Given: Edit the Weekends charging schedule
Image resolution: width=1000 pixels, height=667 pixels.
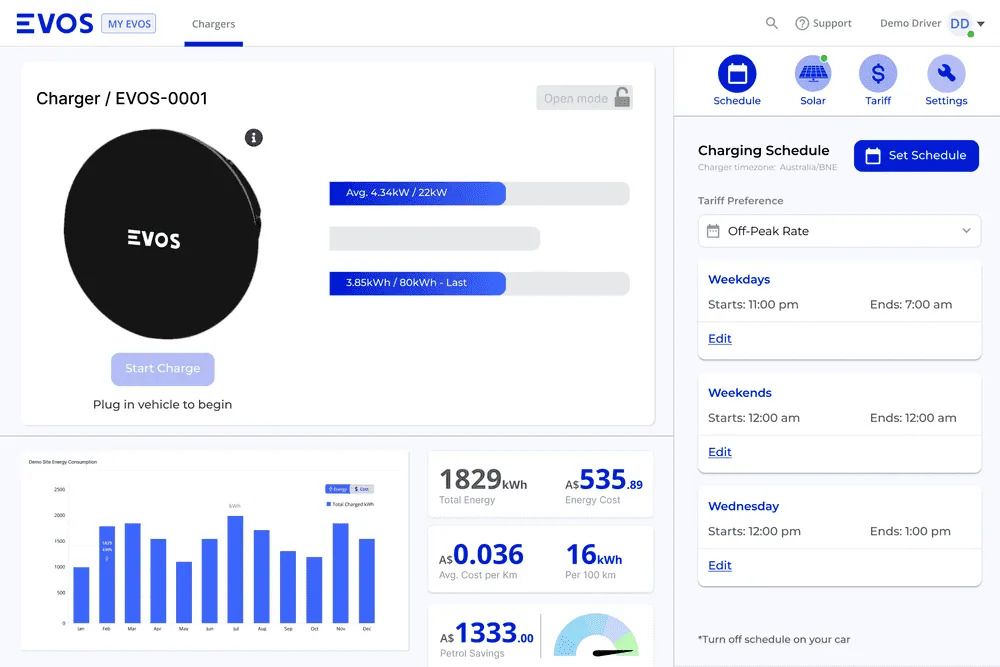Looking at the screenshot, I should click(x=719, y=452).
